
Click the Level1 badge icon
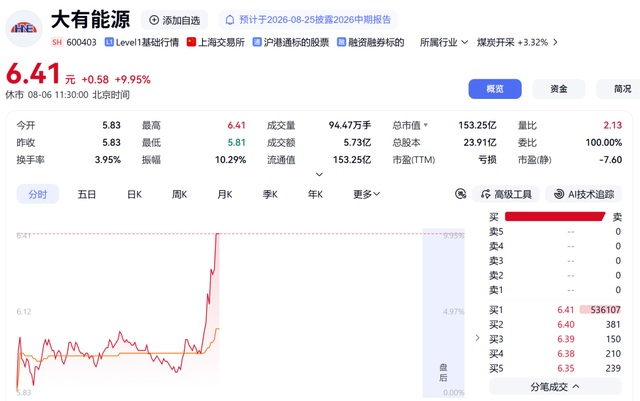click(x=109, y=42)
